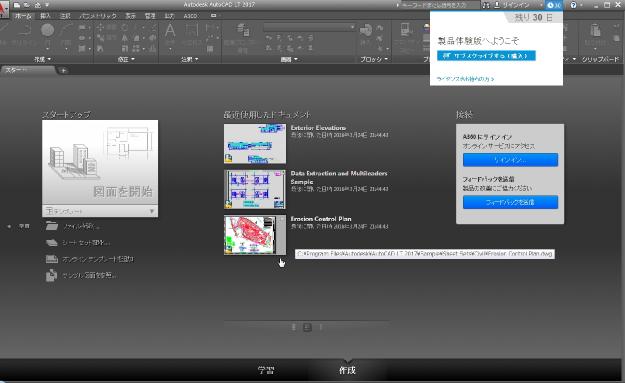Open the template dropdown under Start Drawing
Image resolution: width=625 pixels, height=383 pixels.
(x=100, y=211)
